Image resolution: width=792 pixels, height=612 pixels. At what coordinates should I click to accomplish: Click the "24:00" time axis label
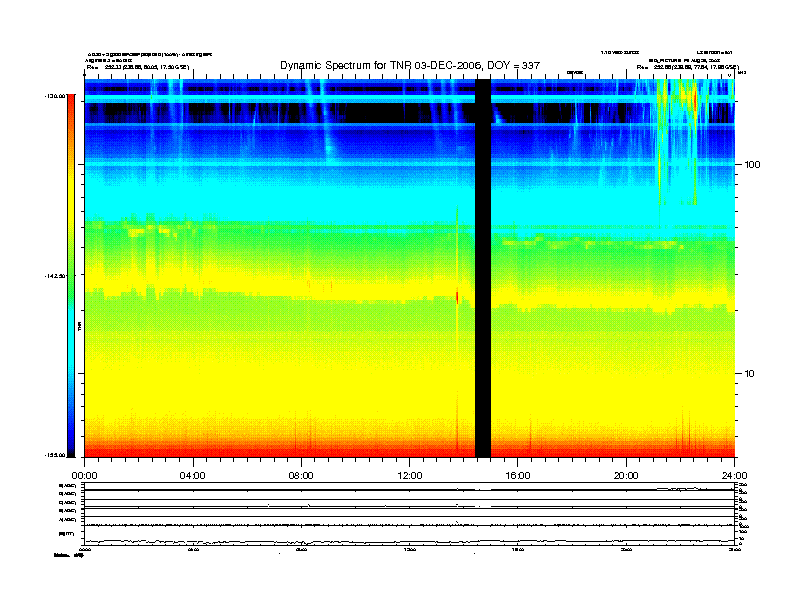(734, 476)
